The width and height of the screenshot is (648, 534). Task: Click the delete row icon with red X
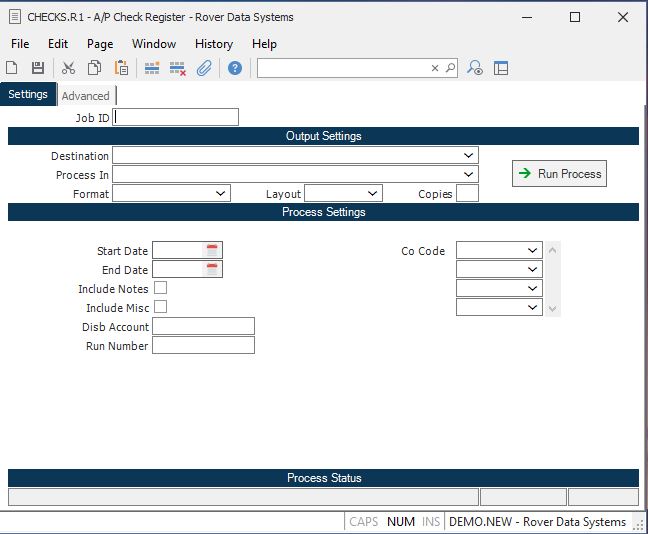coord(178,68)
